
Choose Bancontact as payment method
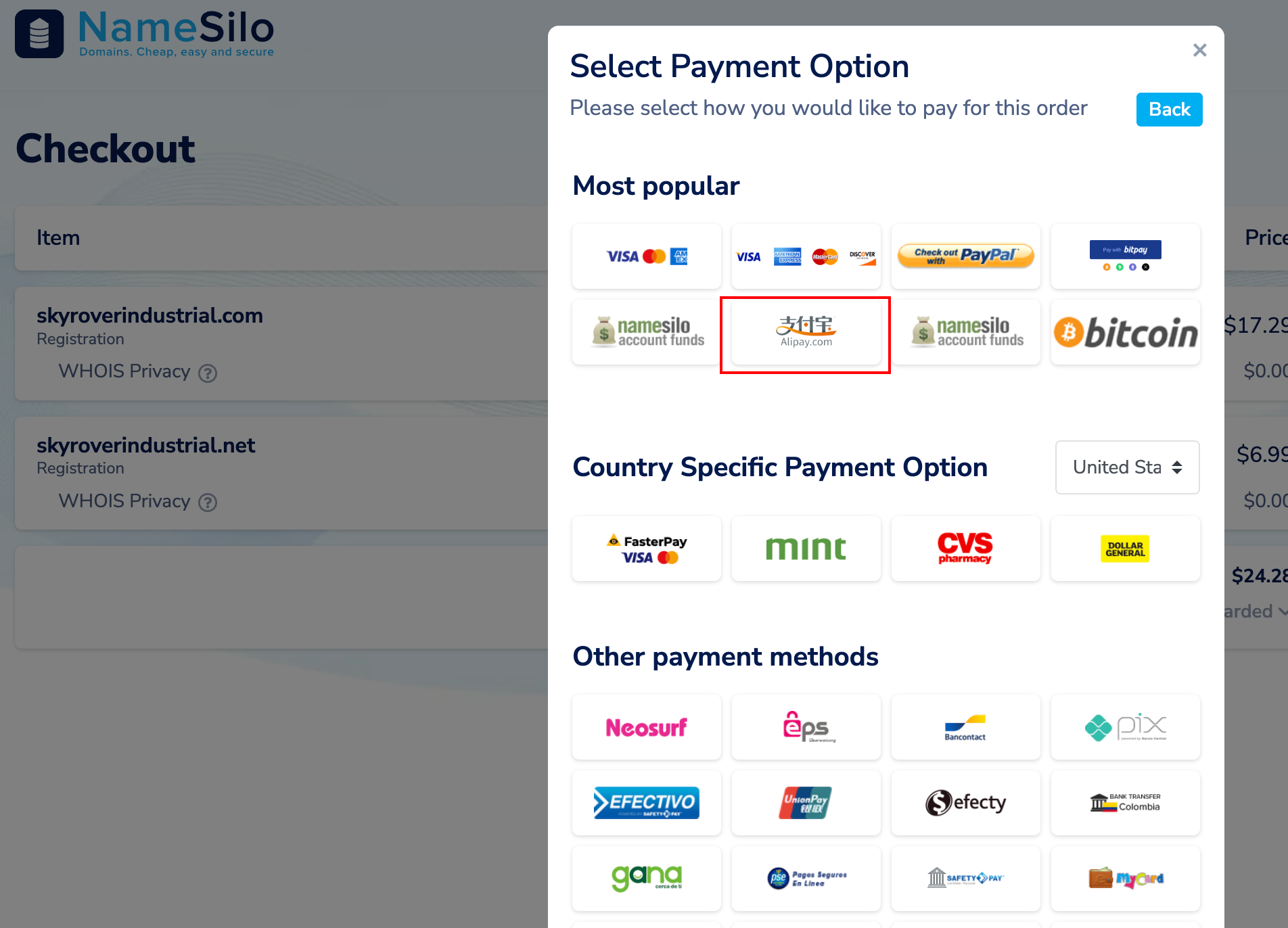(x=965, y=727)
